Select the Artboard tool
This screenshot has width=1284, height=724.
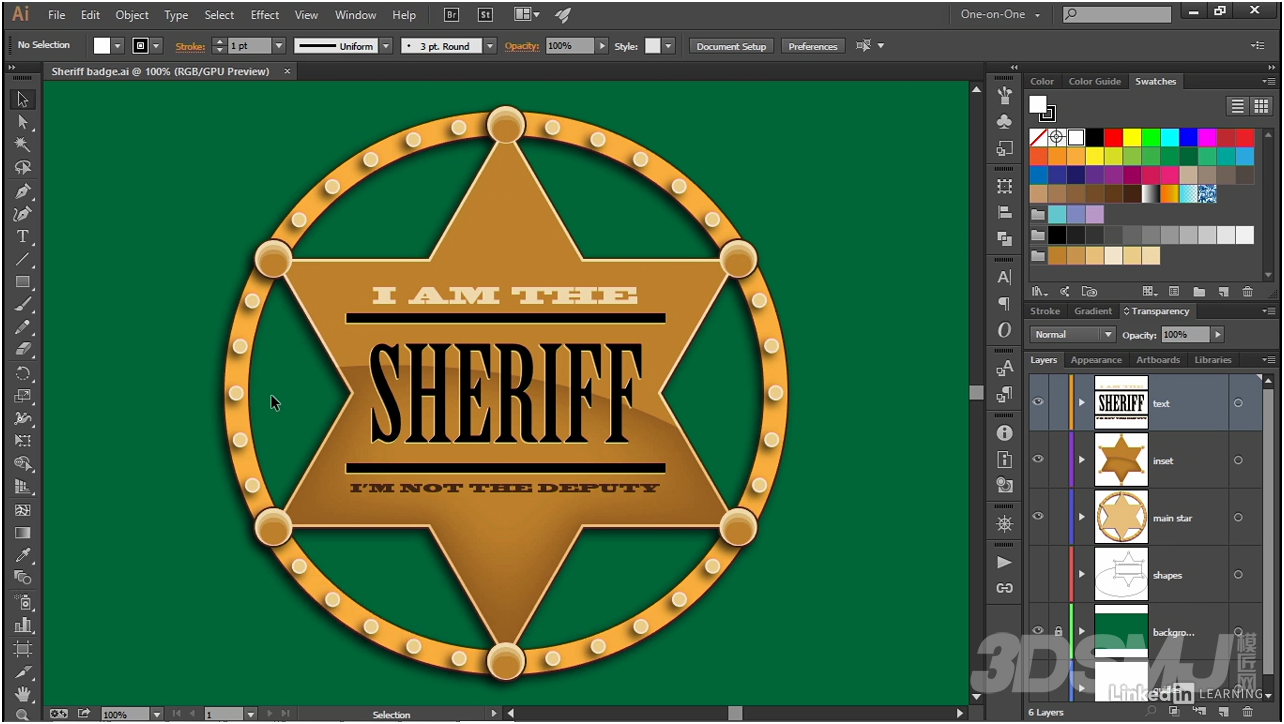point(22,649)
